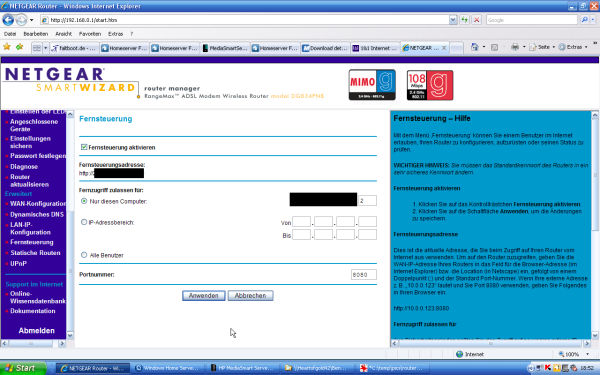Click the red Stop loading icon
600x375 pixels.
click(x=476, y=20)
